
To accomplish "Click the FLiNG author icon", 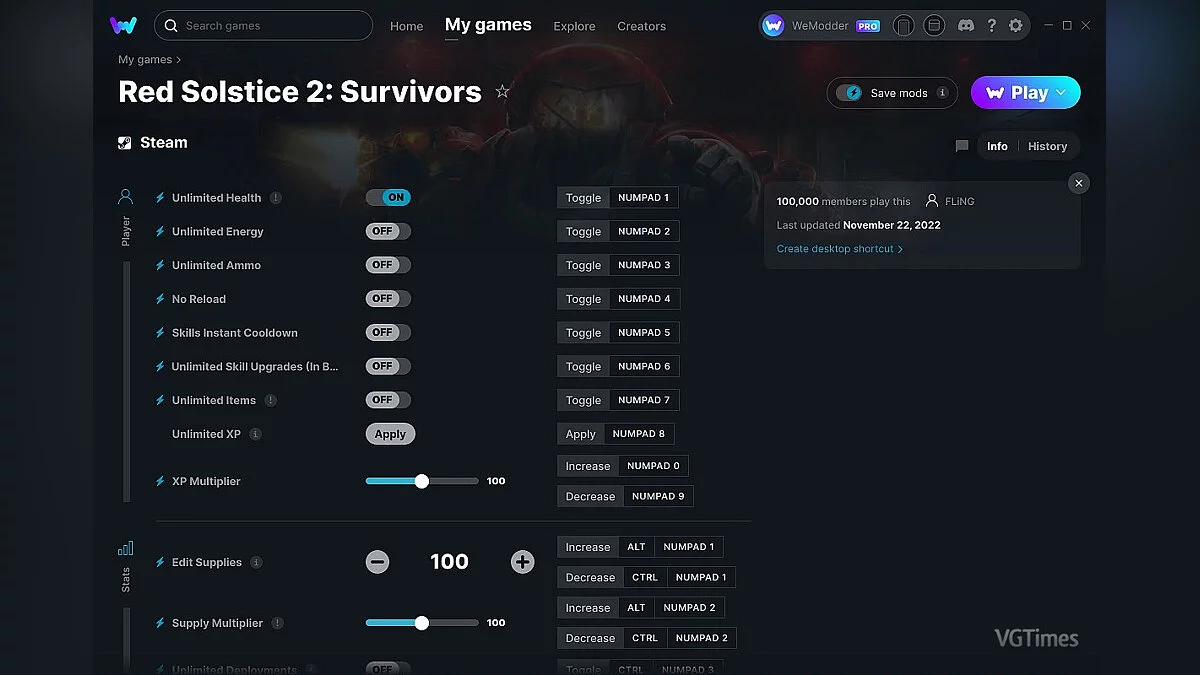I will point(932,201).
